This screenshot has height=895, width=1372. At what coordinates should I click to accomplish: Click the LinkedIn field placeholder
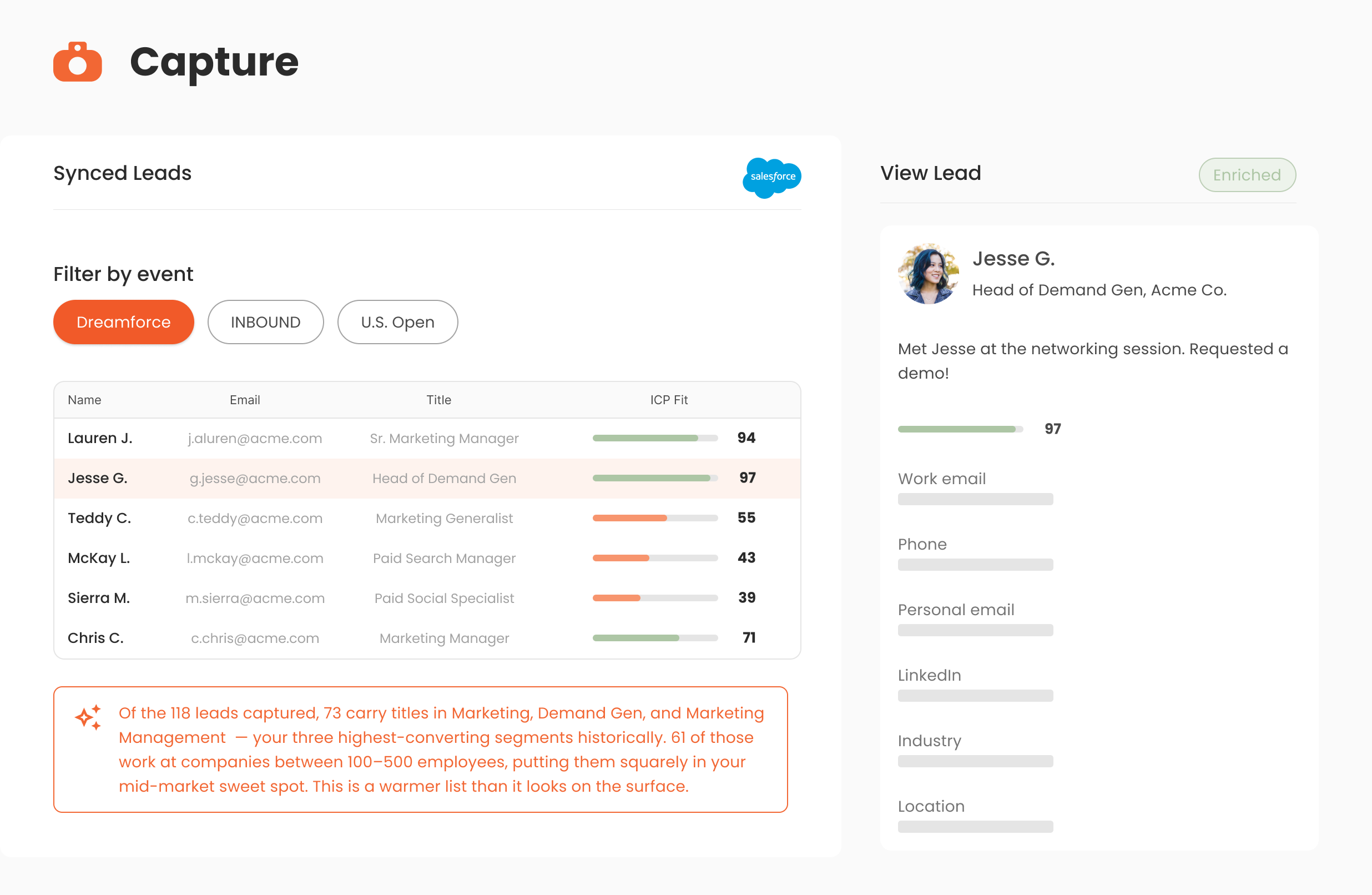[975, 696]
